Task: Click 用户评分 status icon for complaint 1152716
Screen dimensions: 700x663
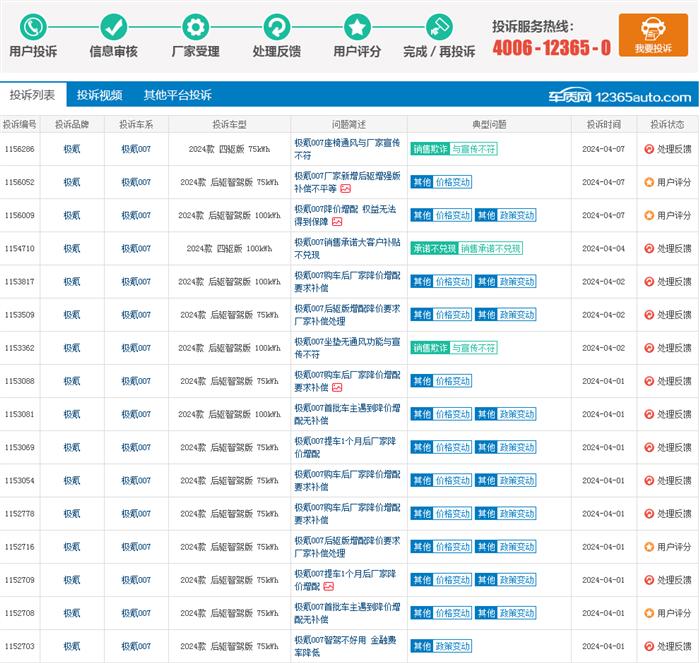Action: click(x=649, y=546)
